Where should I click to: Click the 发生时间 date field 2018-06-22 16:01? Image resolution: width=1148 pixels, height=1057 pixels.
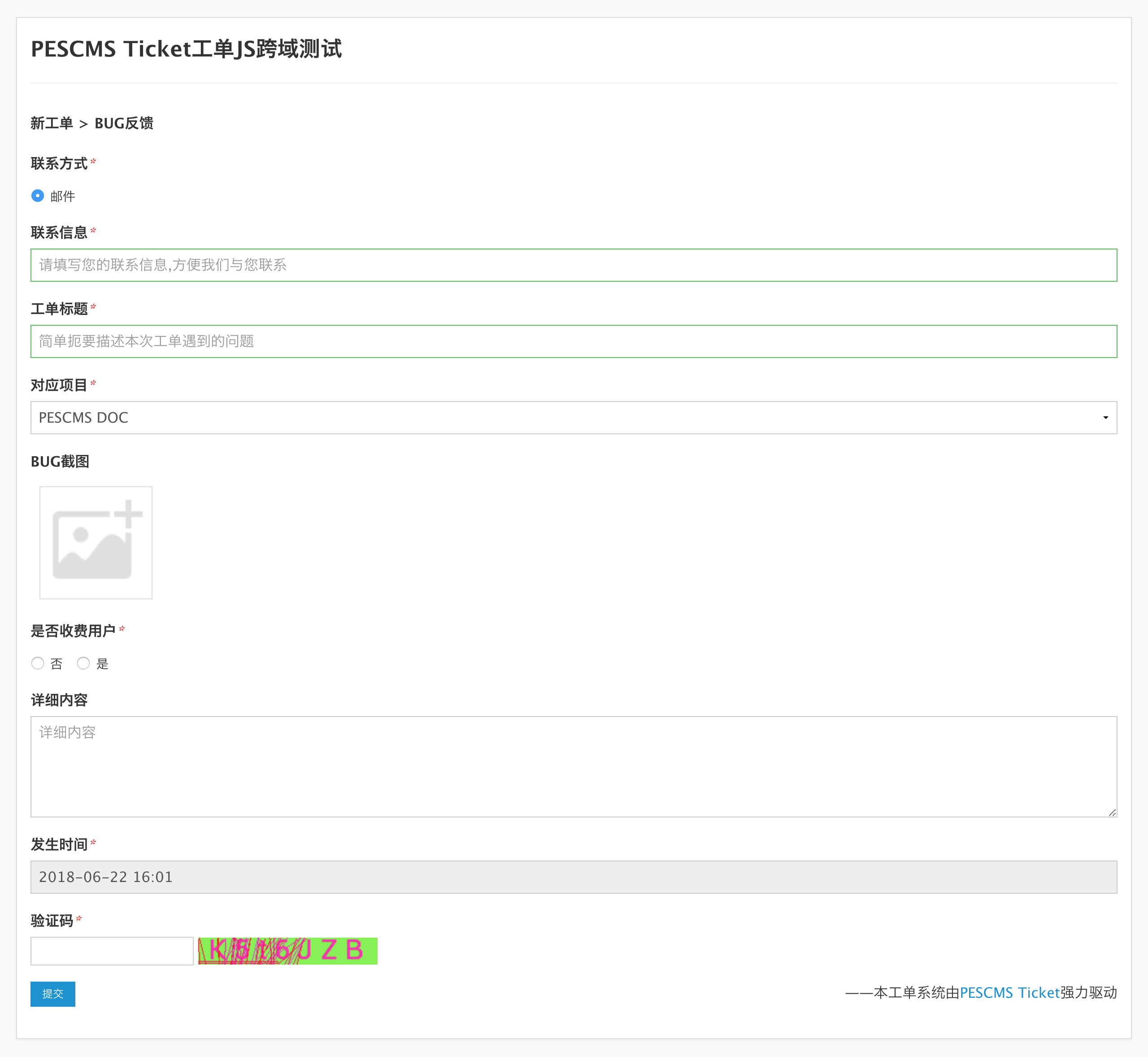574,877
